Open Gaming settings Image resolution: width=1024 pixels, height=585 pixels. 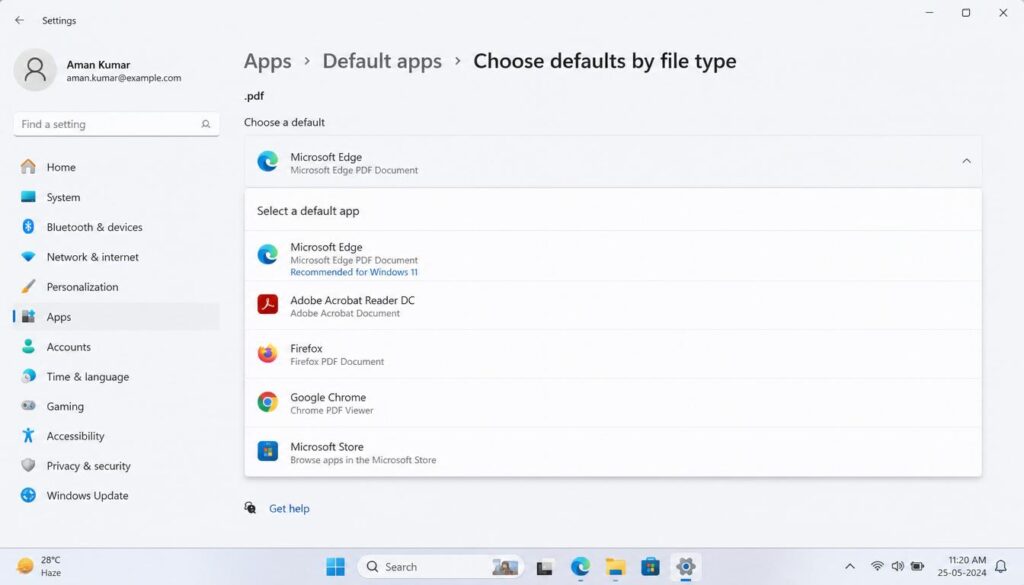[x=116, y=406]
